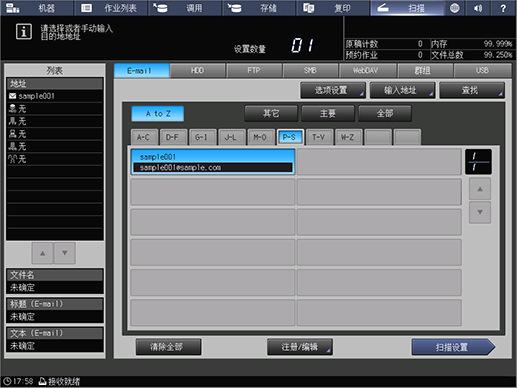Open the 存储 store tab
Viewport: 517px width, 388px height.
(259, 8)
